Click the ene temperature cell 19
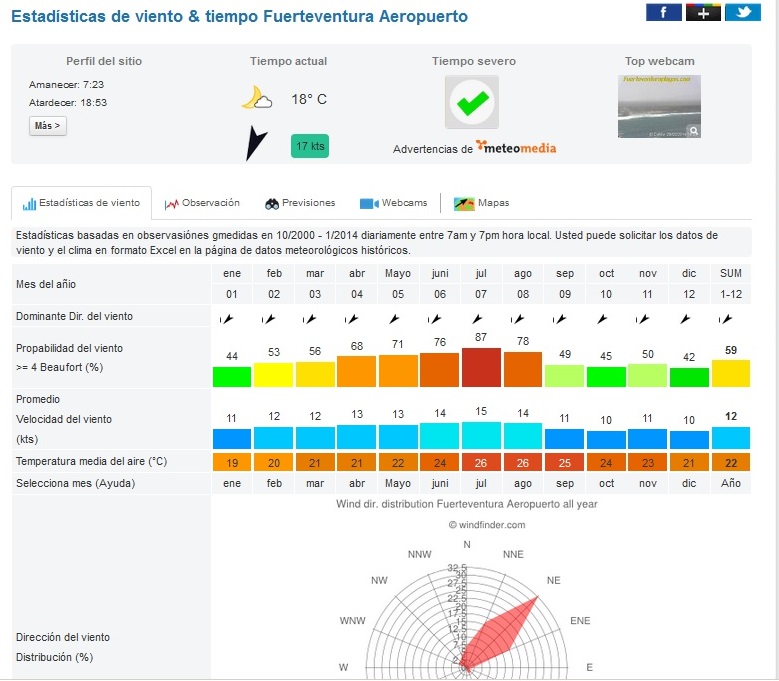This screenshot has height=681, width=779. click(232, 463)
